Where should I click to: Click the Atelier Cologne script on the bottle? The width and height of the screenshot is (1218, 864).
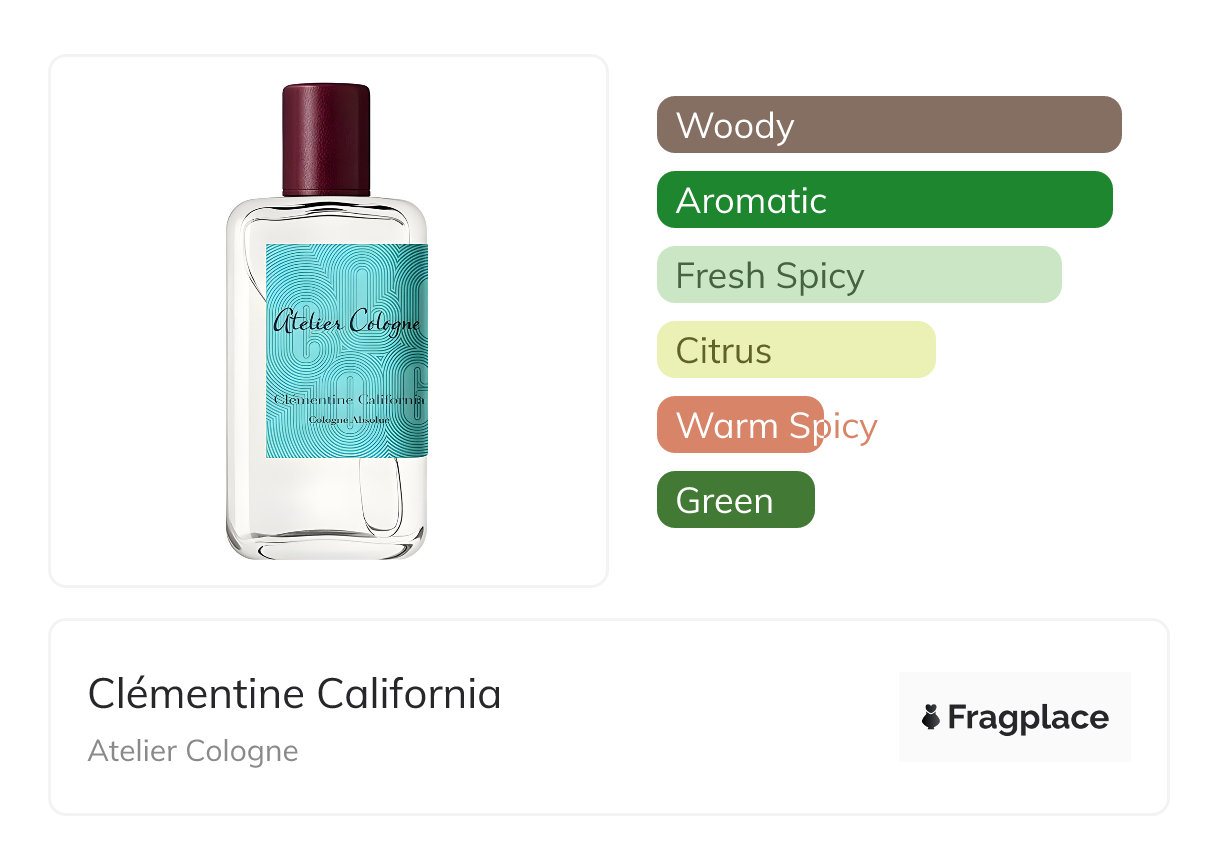[x=346, y=323]
